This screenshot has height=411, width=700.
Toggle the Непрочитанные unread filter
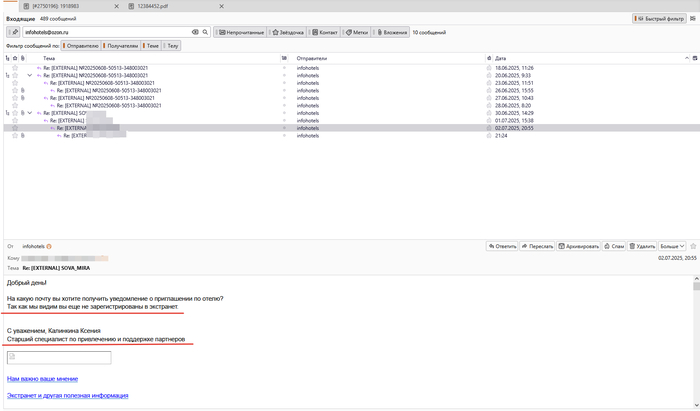tap(241, 32)
